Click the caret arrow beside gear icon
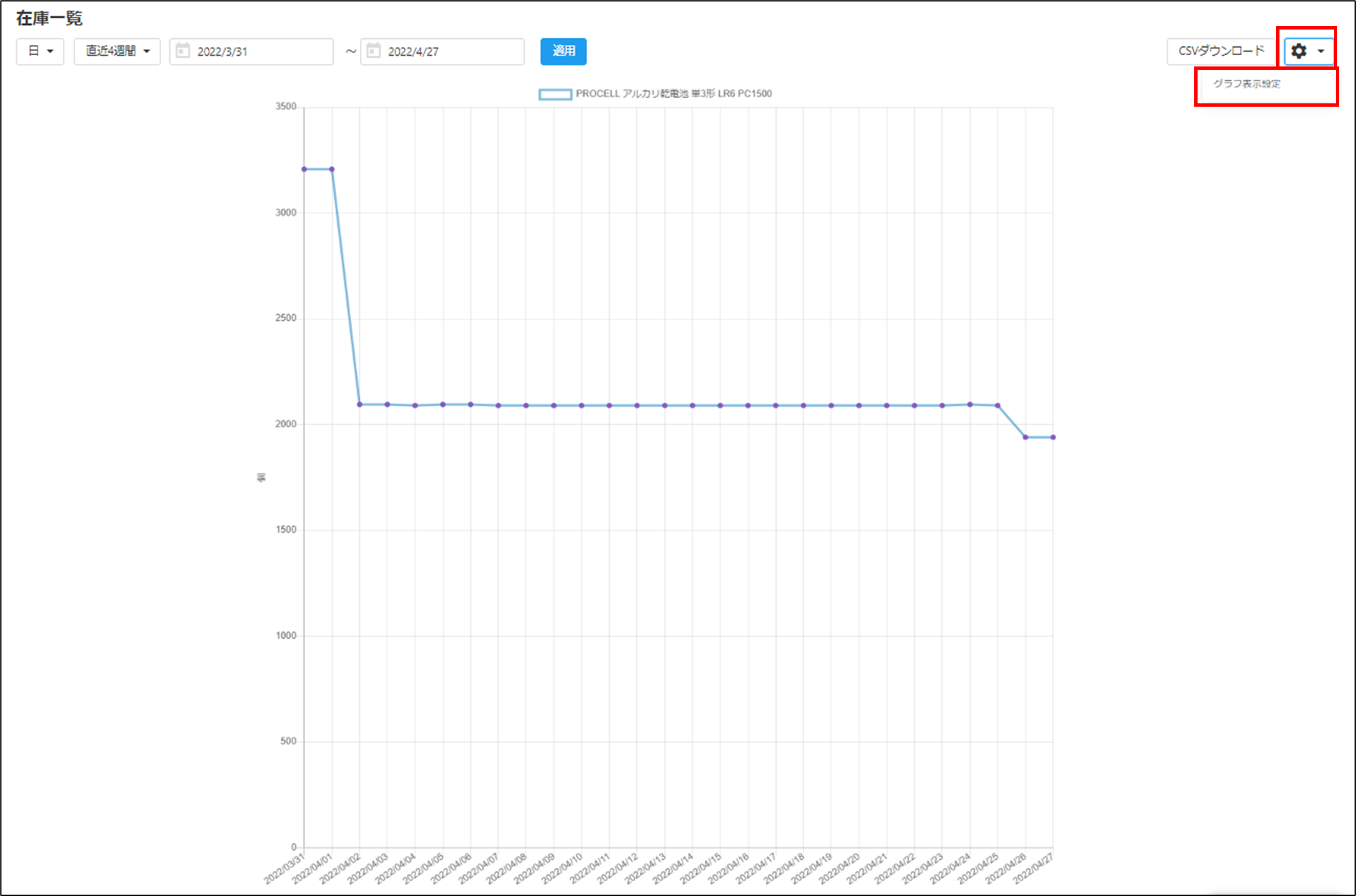 coord(1320,51)
